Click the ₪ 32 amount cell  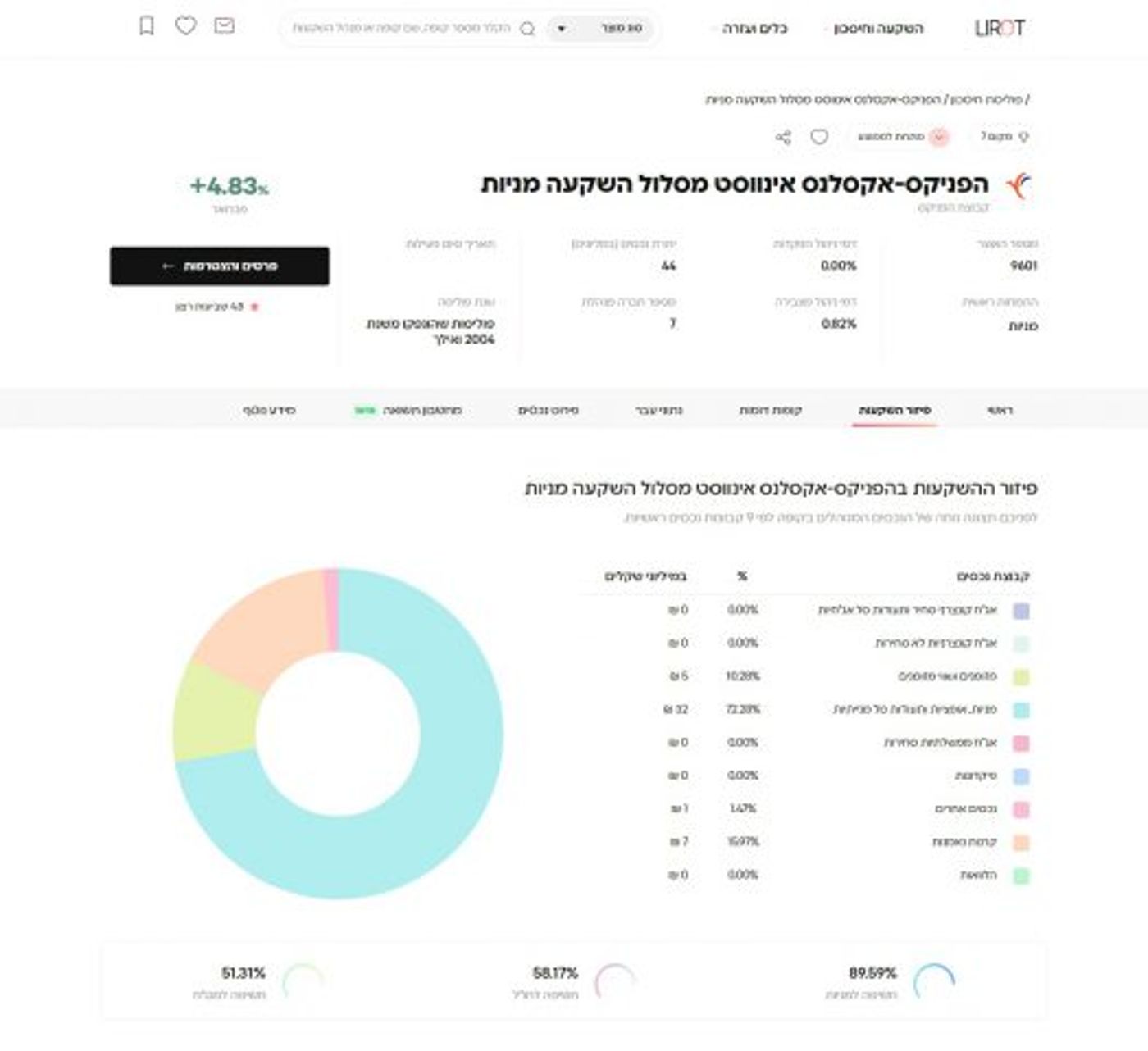pyautogui.click(x=676, y=710)
